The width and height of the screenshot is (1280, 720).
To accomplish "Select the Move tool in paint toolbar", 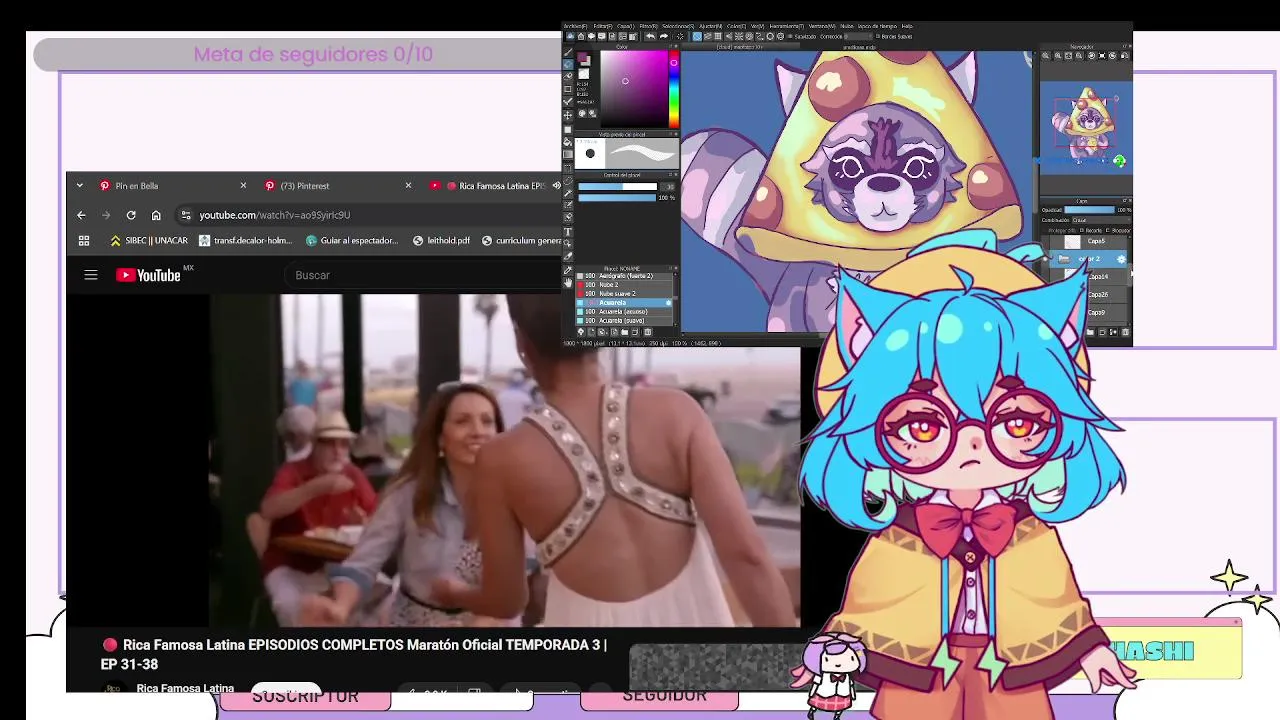I will [568, 115].
